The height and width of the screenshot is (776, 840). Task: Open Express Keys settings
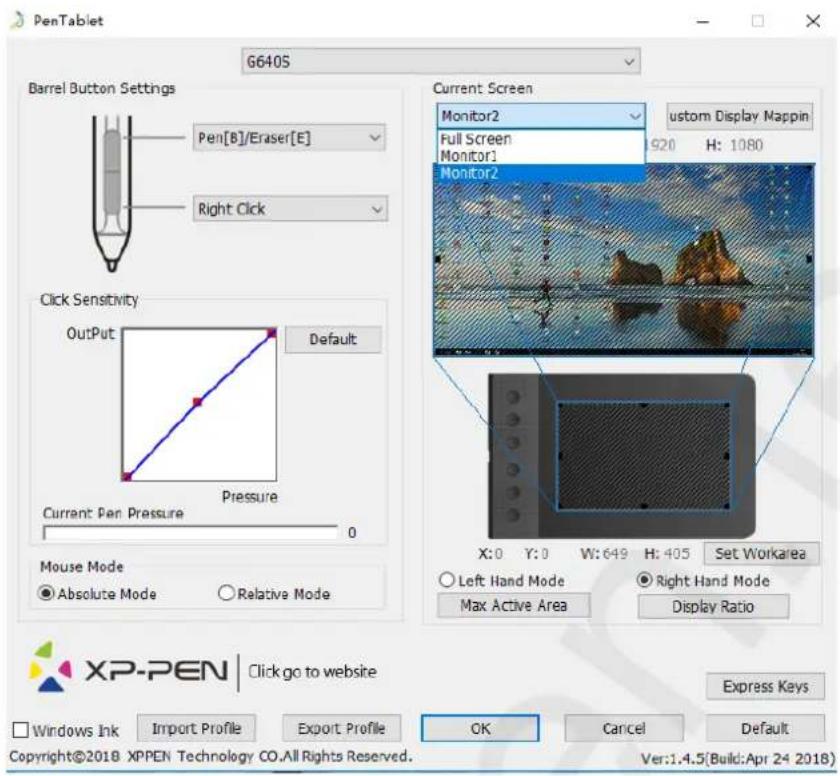pyautogui.click(x=765, y=686)
